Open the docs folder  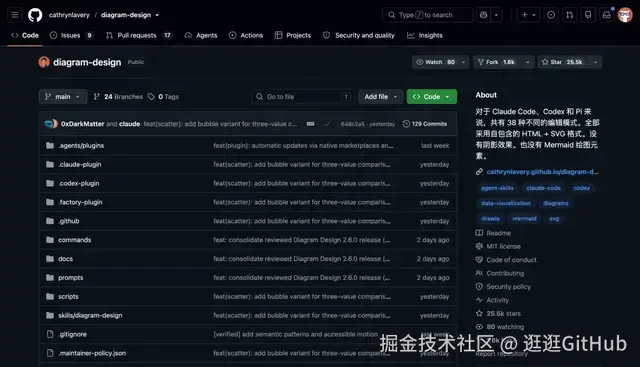pos(65,258)
